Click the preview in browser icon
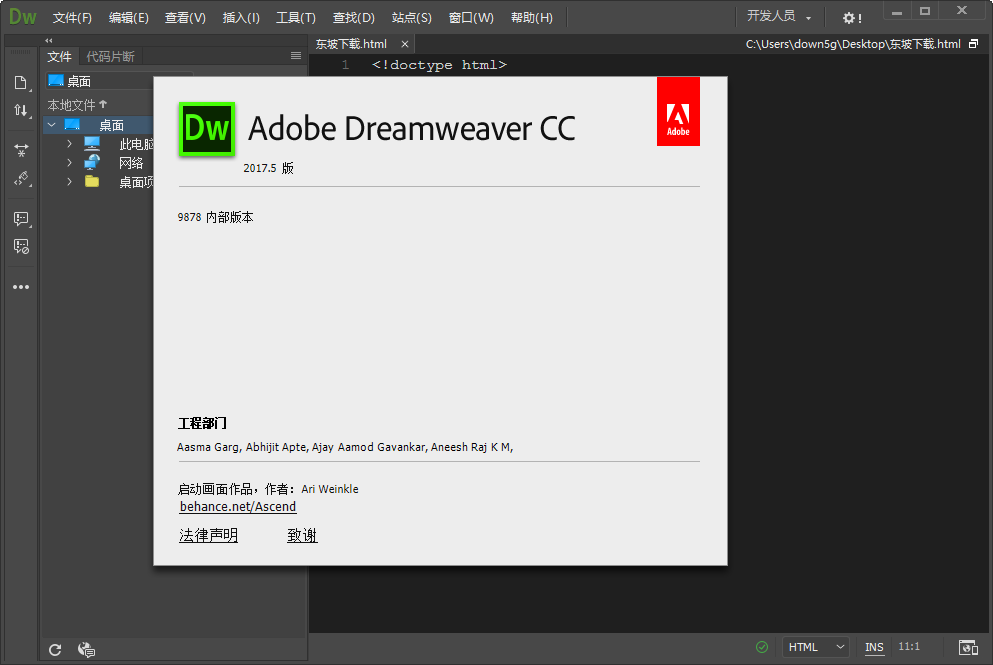The height and width of the screenshot is (665, 993). coord(968,647)
